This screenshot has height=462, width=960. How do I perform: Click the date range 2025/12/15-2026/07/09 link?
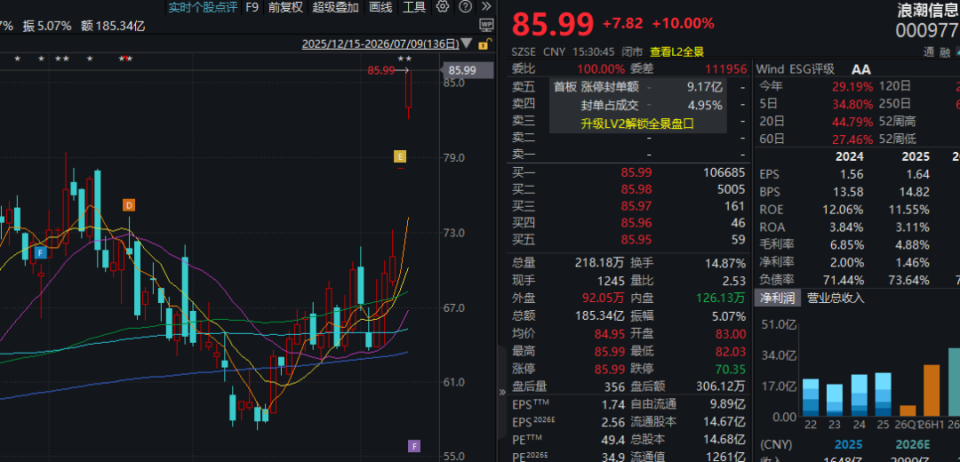pos(380,44)
